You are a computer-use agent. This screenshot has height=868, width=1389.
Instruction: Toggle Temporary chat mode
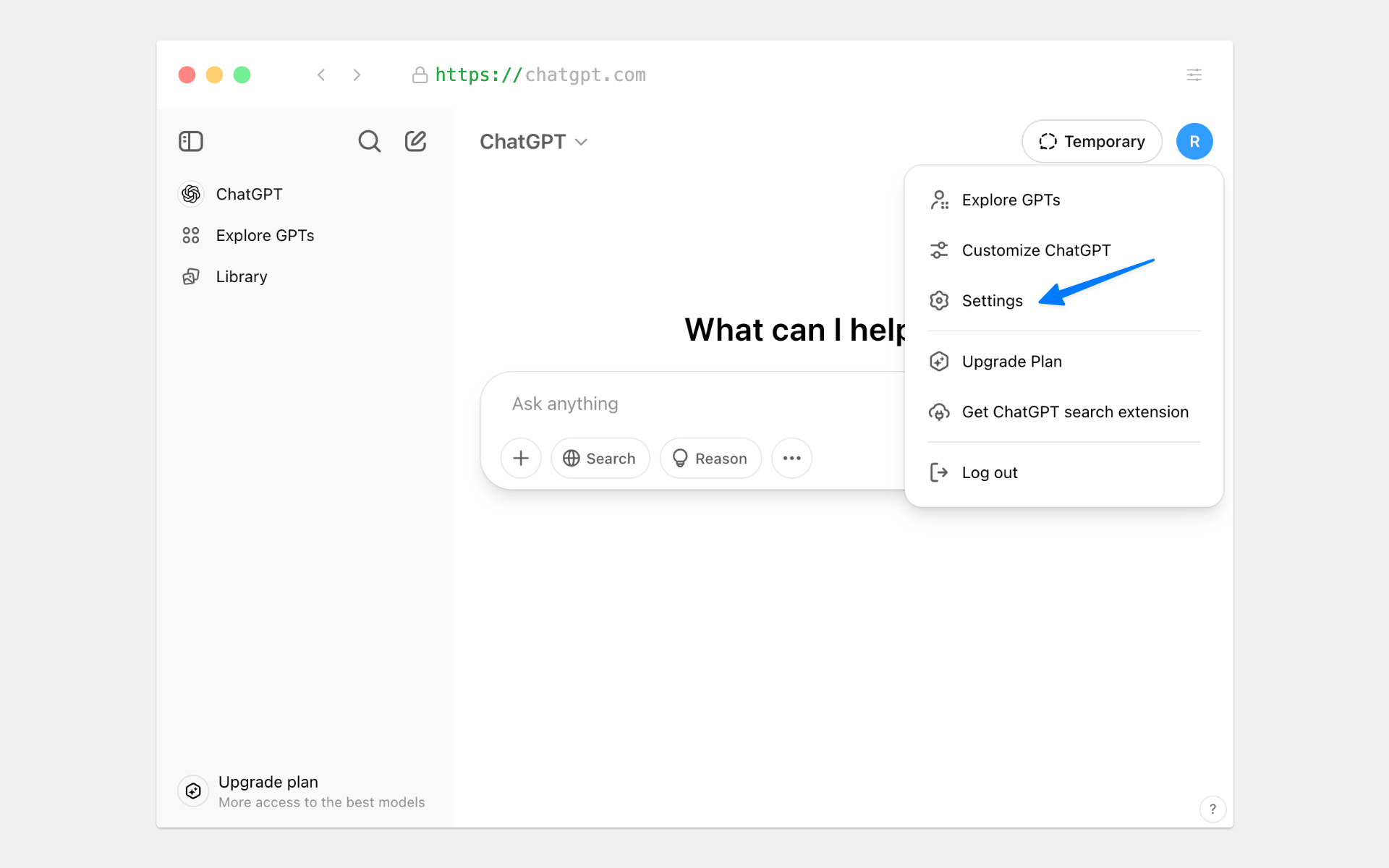1092,141
